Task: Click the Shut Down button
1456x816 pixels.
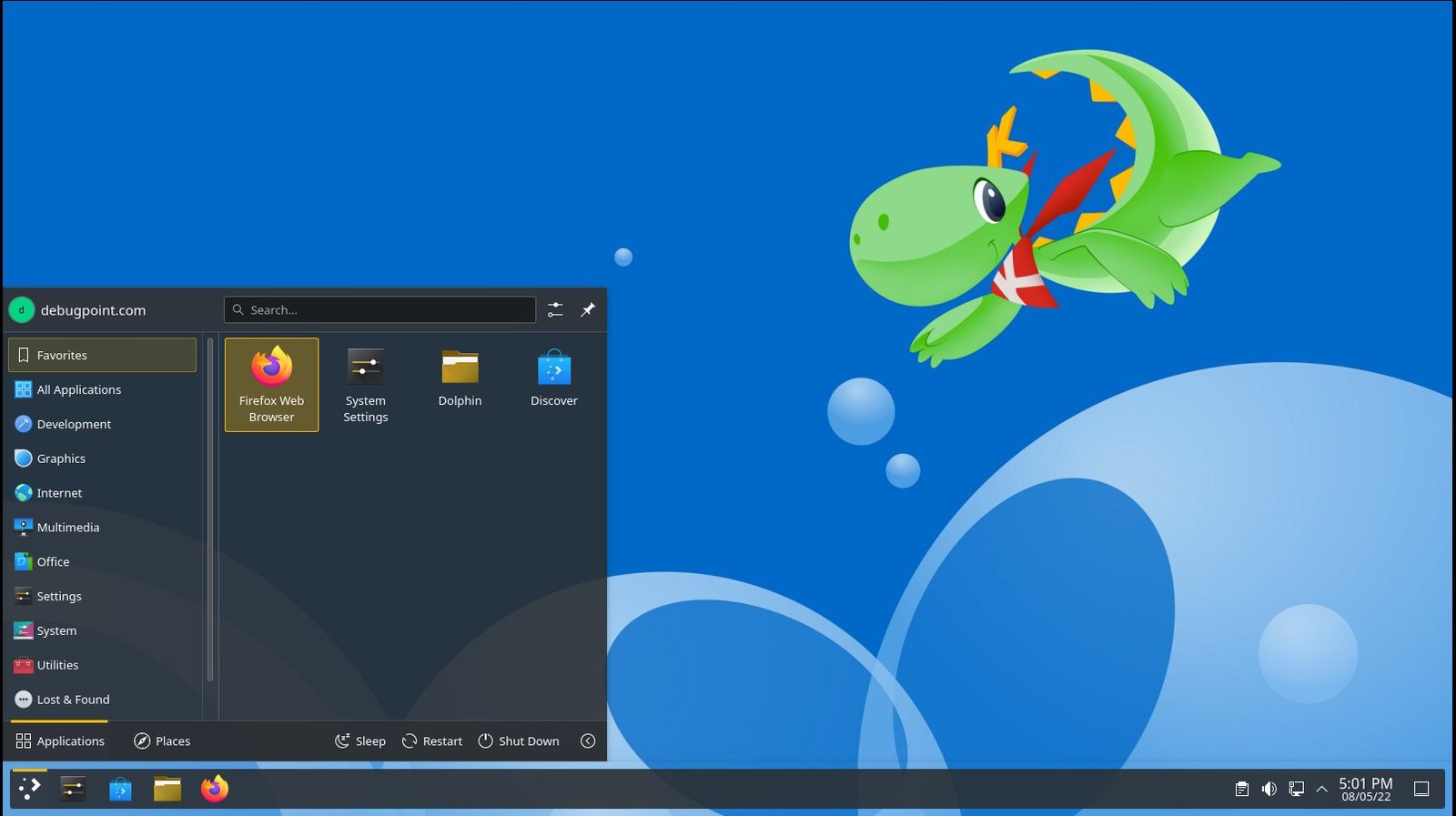Action: click(x=519, y=740)
